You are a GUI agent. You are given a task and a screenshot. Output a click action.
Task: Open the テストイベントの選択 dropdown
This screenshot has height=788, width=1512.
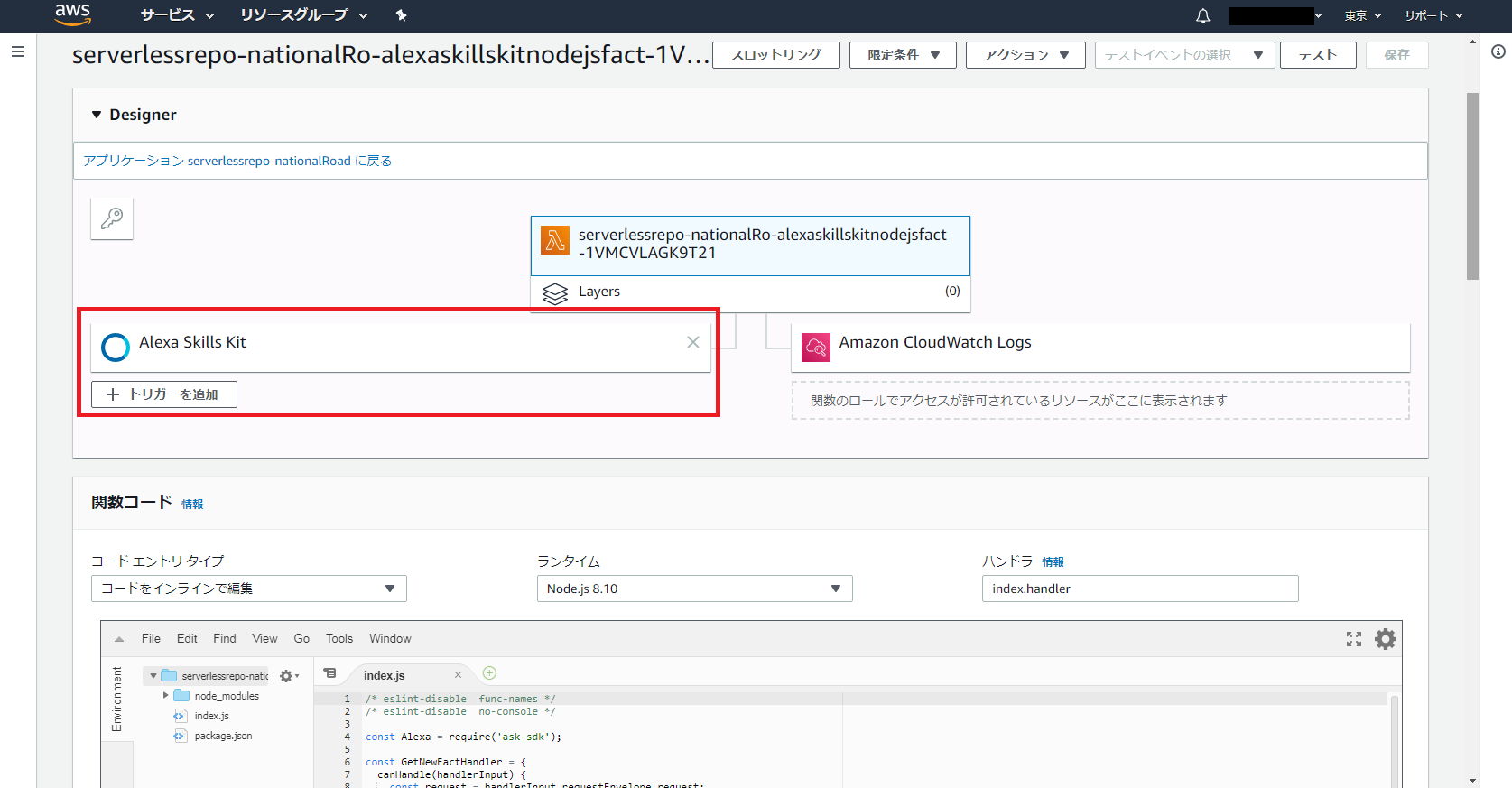tap(1184, 55)
